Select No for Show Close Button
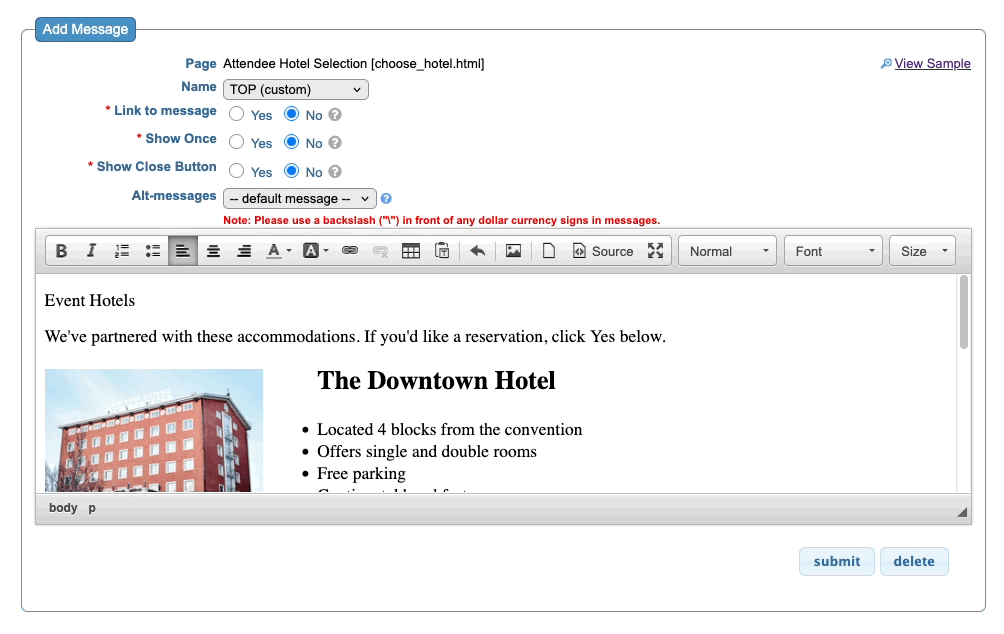 point(291,170)
